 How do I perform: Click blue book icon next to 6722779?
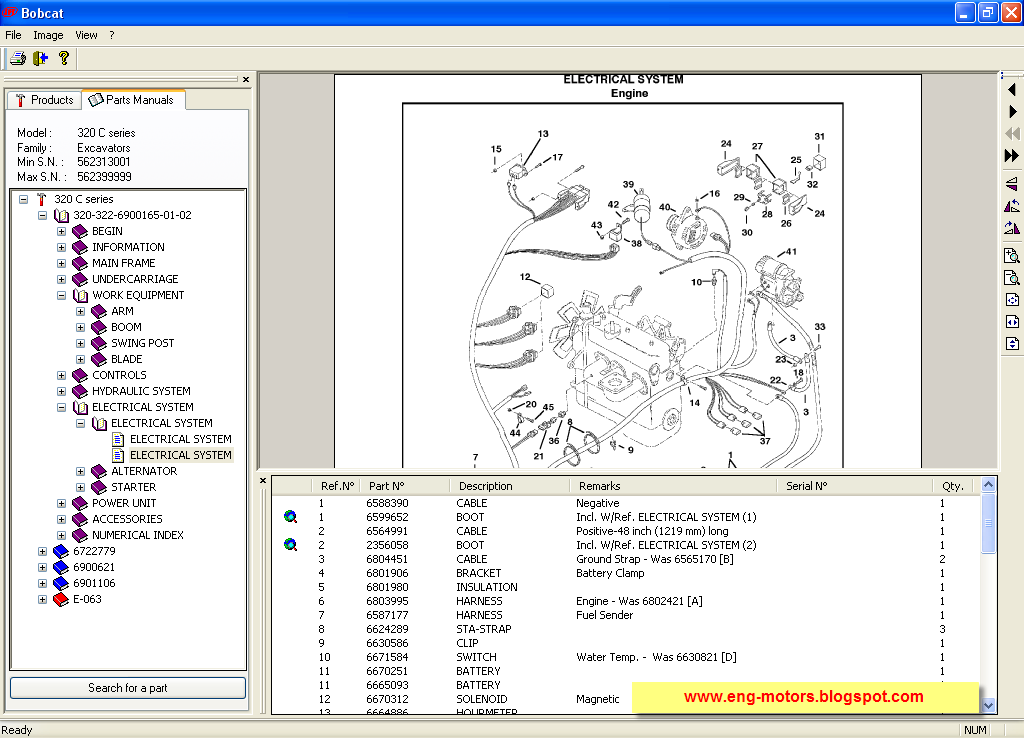pos(61,551)
